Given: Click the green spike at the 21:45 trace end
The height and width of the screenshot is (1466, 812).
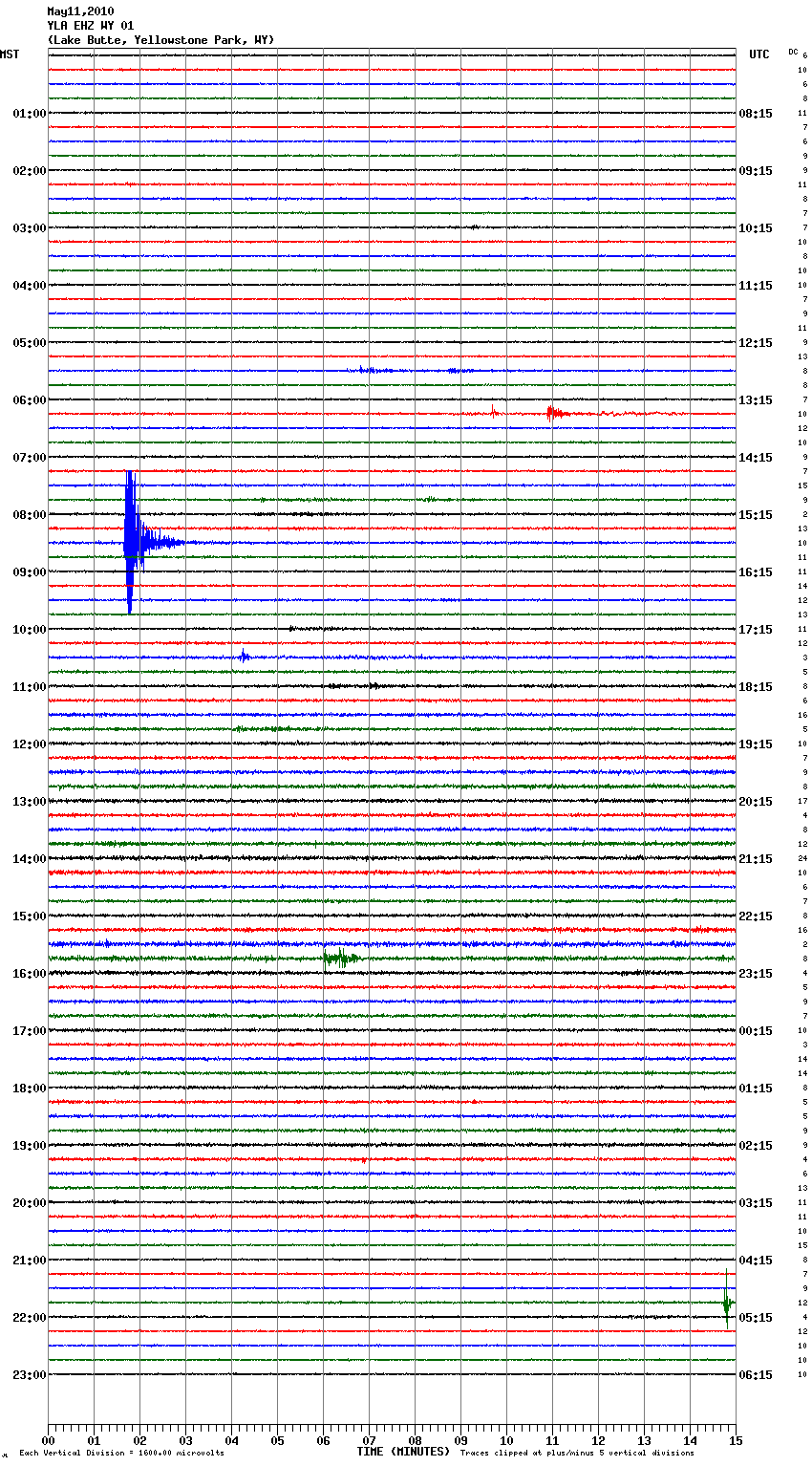Looking at the screenshot, I should [727, 1300].
